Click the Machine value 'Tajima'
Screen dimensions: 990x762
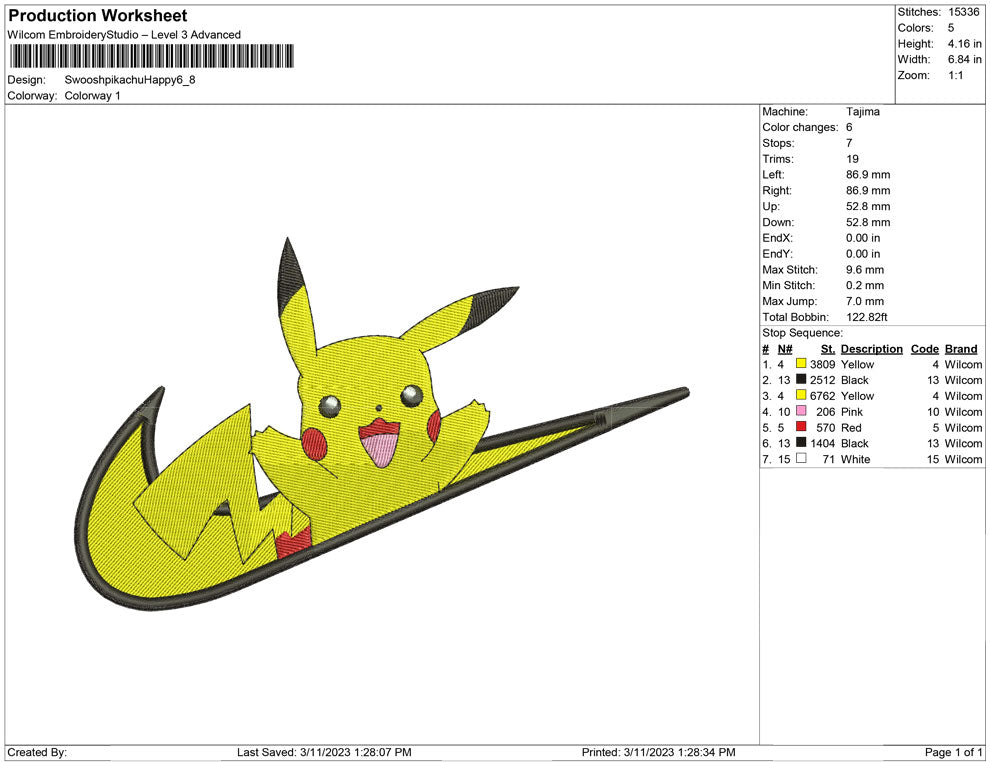pos(862,111)
